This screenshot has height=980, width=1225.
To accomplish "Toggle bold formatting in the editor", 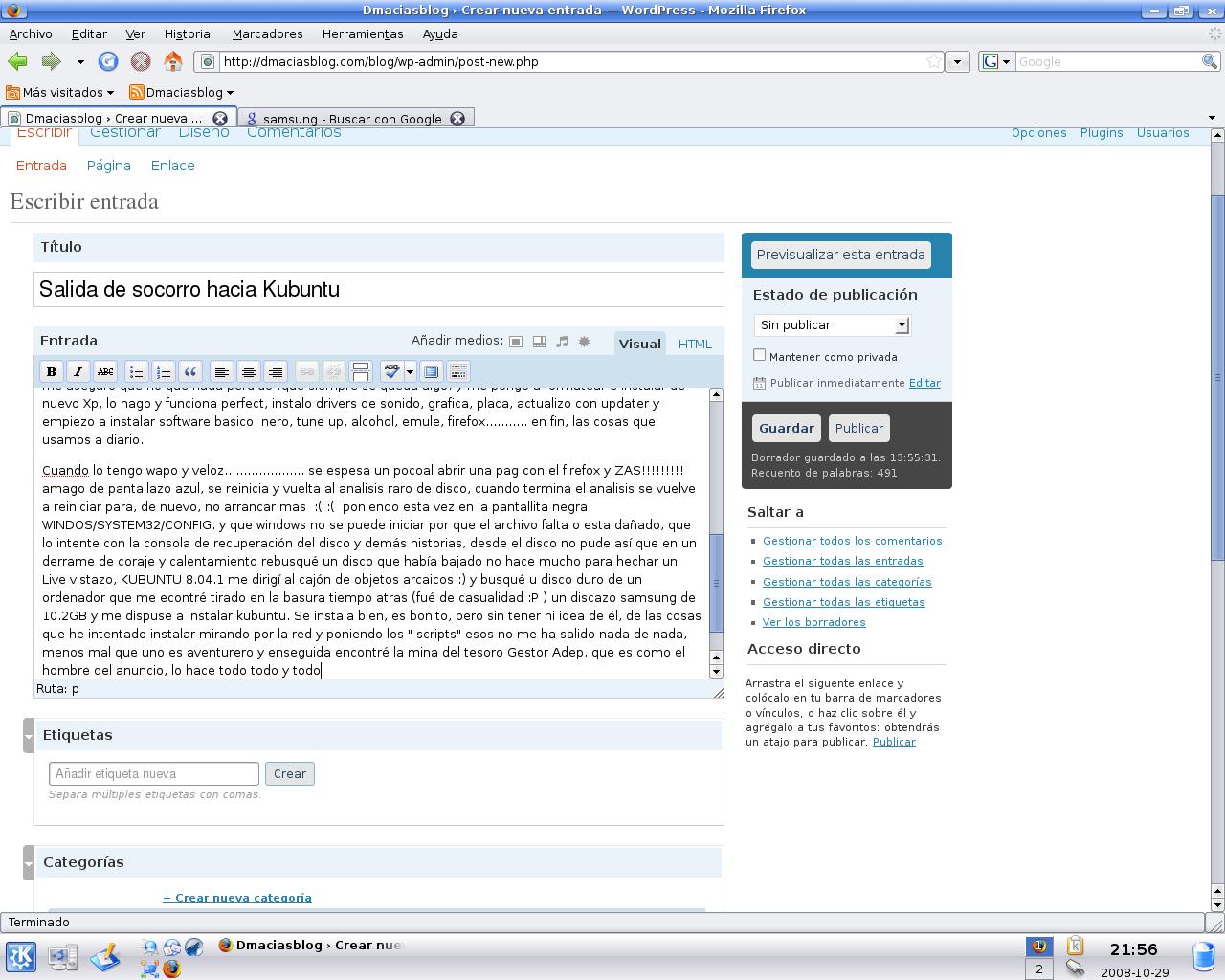I will [52, 371].
